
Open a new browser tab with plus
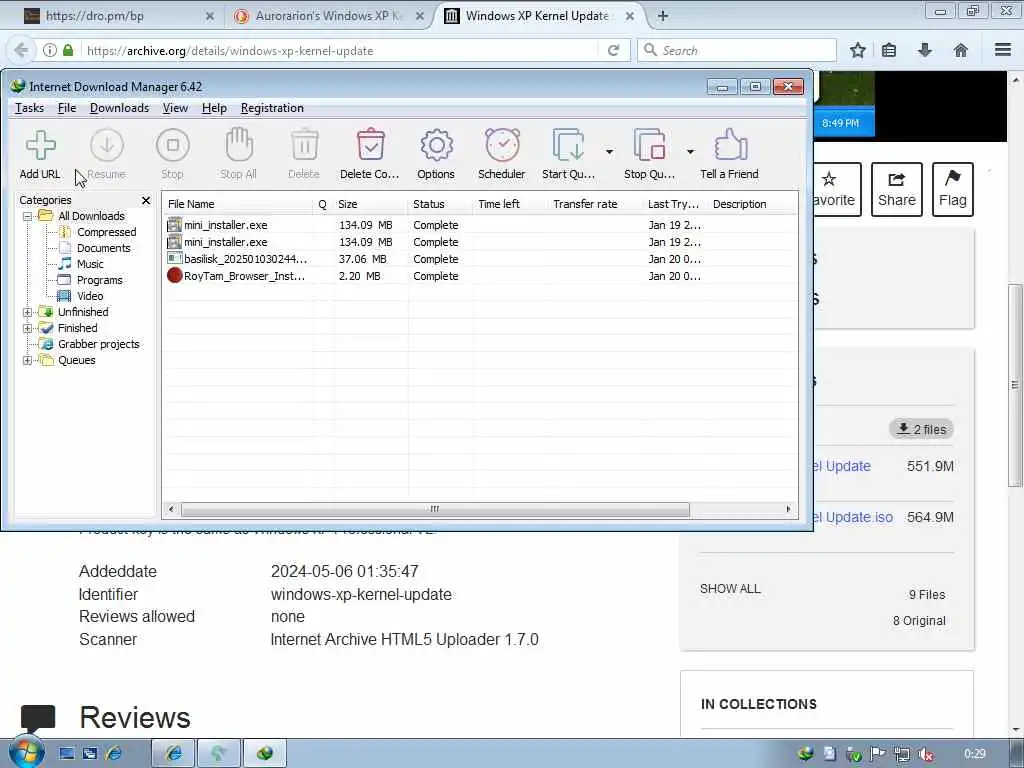663,16
